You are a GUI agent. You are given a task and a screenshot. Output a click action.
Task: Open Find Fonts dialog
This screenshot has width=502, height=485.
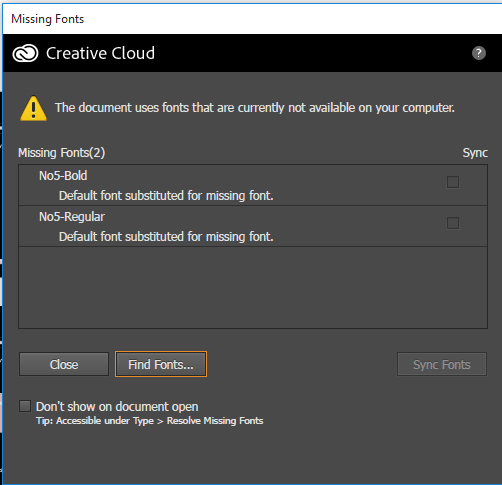coord(161,364)
